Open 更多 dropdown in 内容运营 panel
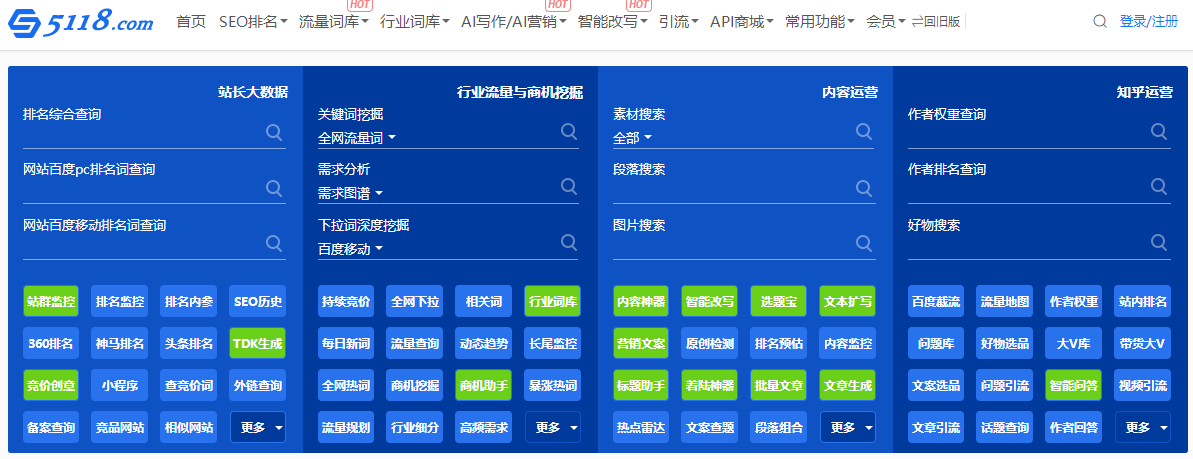Image resolution: width=1193 pixels, height=459 pixels. 848,427
